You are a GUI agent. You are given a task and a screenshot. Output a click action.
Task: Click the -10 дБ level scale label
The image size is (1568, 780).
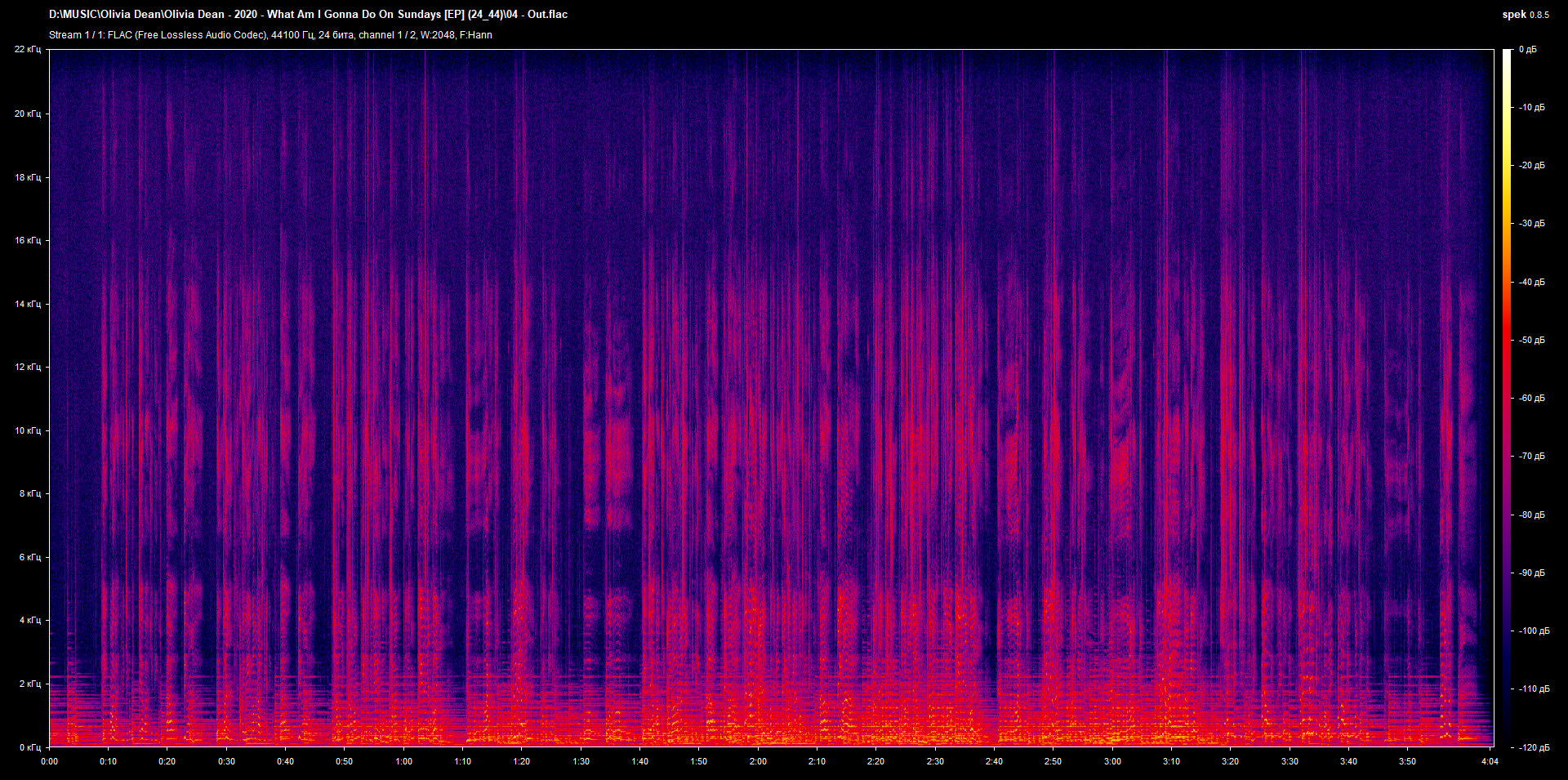pyautogui.click(x=1531, y=108)
